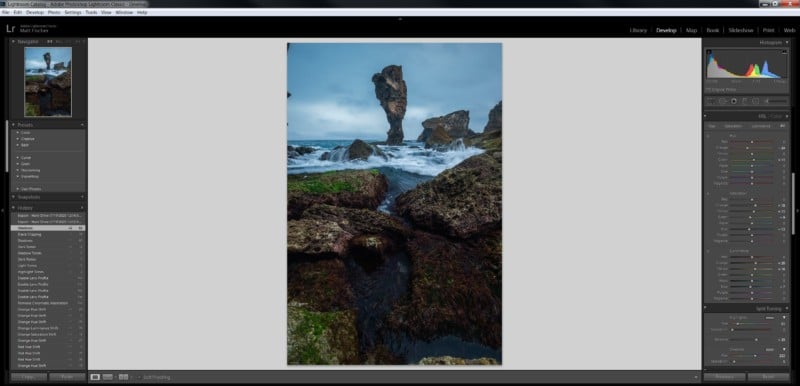The width and height of the screenshot is (800, 386).
Task: Switch to the Slideshow module
Action: point(741,30)
